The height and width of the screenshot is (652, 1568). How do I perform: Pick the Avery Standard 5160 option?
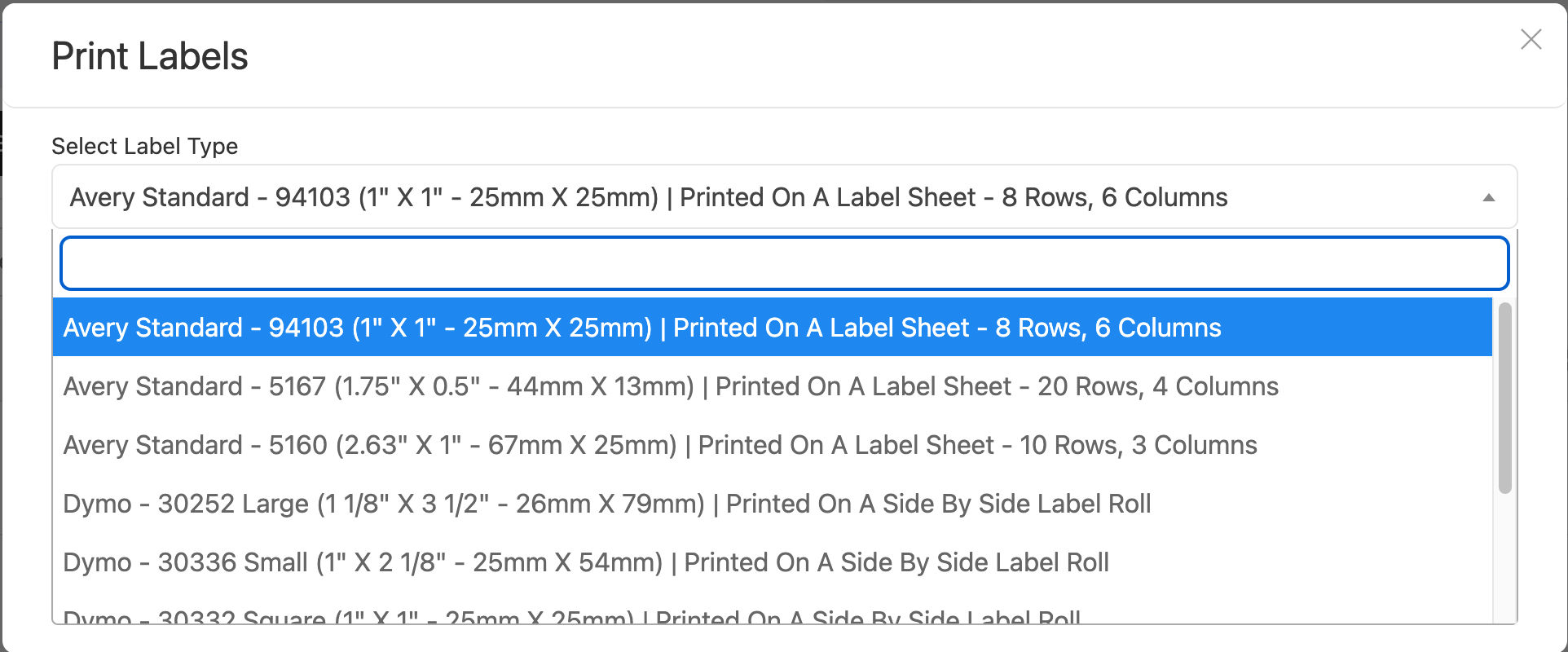(659, 445)
